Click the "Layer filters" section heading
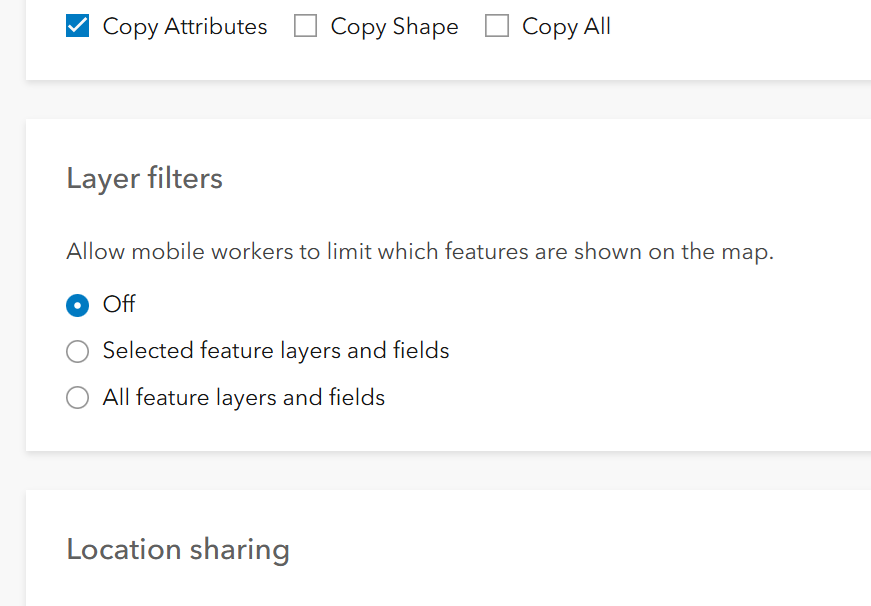This screenshot has width=871, height=606. (x=145, y=179)
